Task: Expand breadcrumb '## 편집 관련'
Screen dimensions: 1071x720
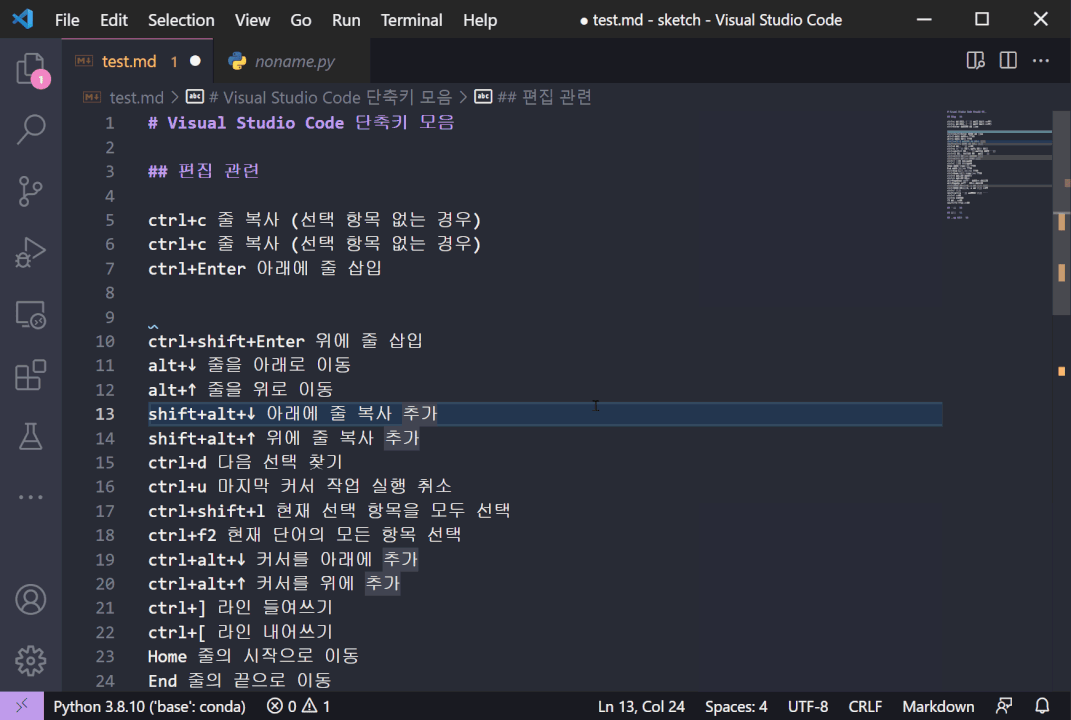Action: pyautogui.click(x=544, y=98)
